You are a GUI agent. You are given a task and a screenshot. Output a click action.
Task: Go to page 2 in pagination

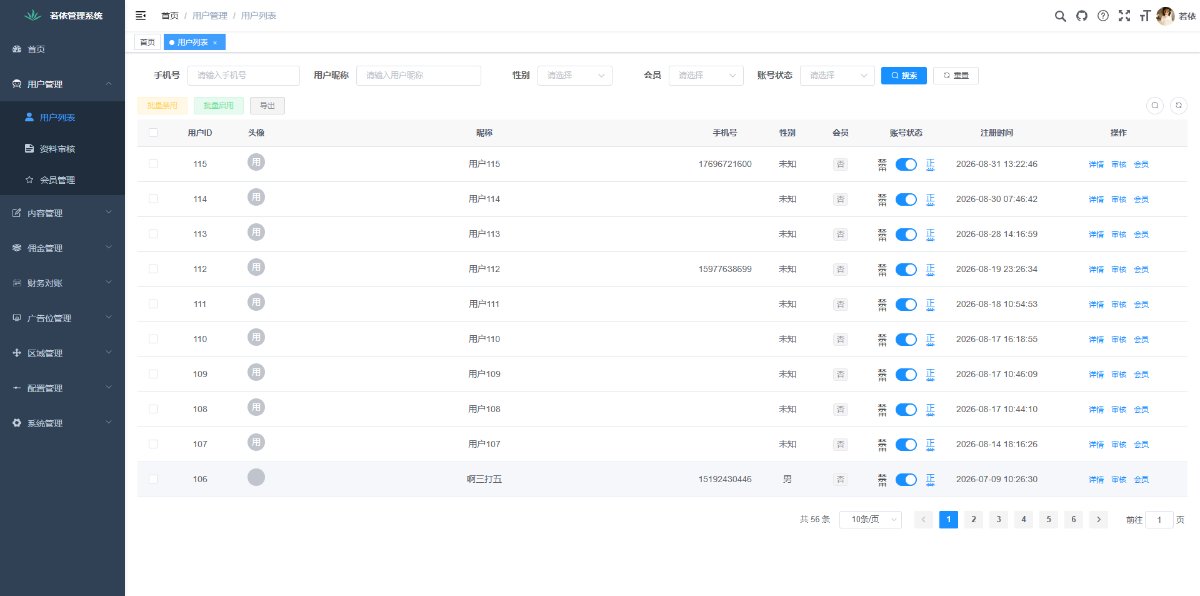click(973, 519)
